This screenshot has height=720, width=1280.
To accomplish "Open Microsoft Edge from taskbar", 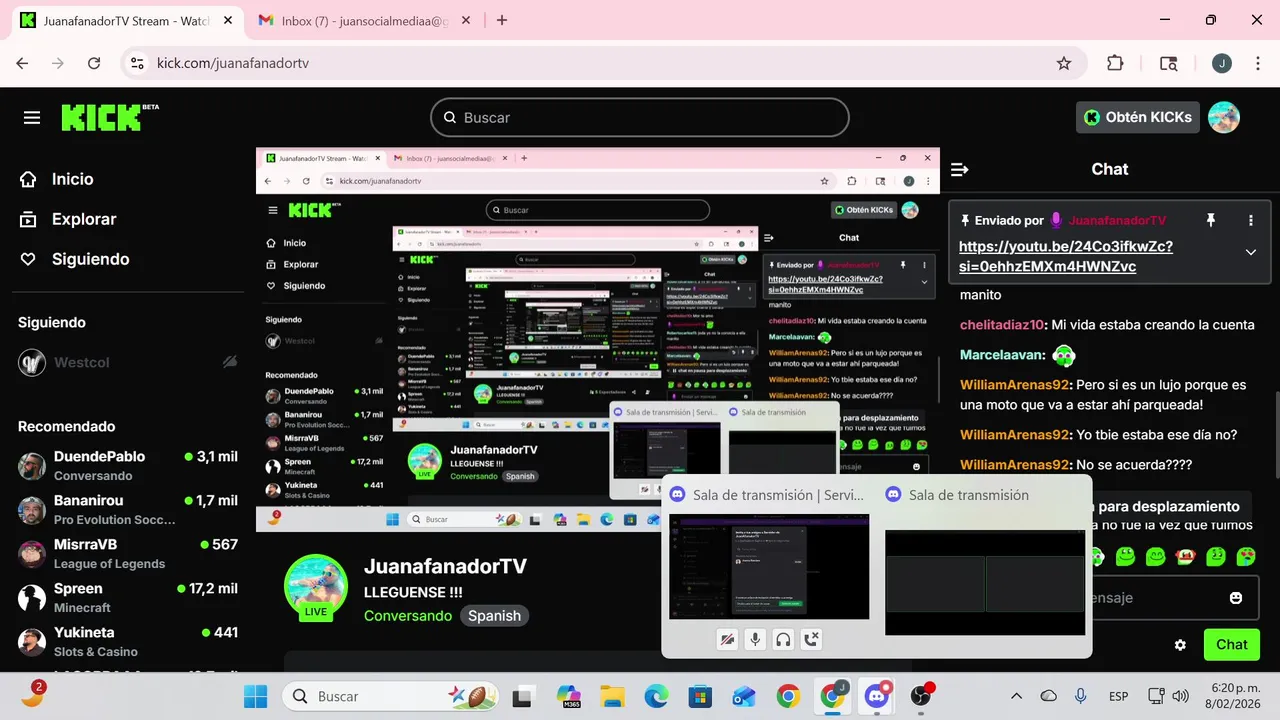I will (x=656, y=696).
